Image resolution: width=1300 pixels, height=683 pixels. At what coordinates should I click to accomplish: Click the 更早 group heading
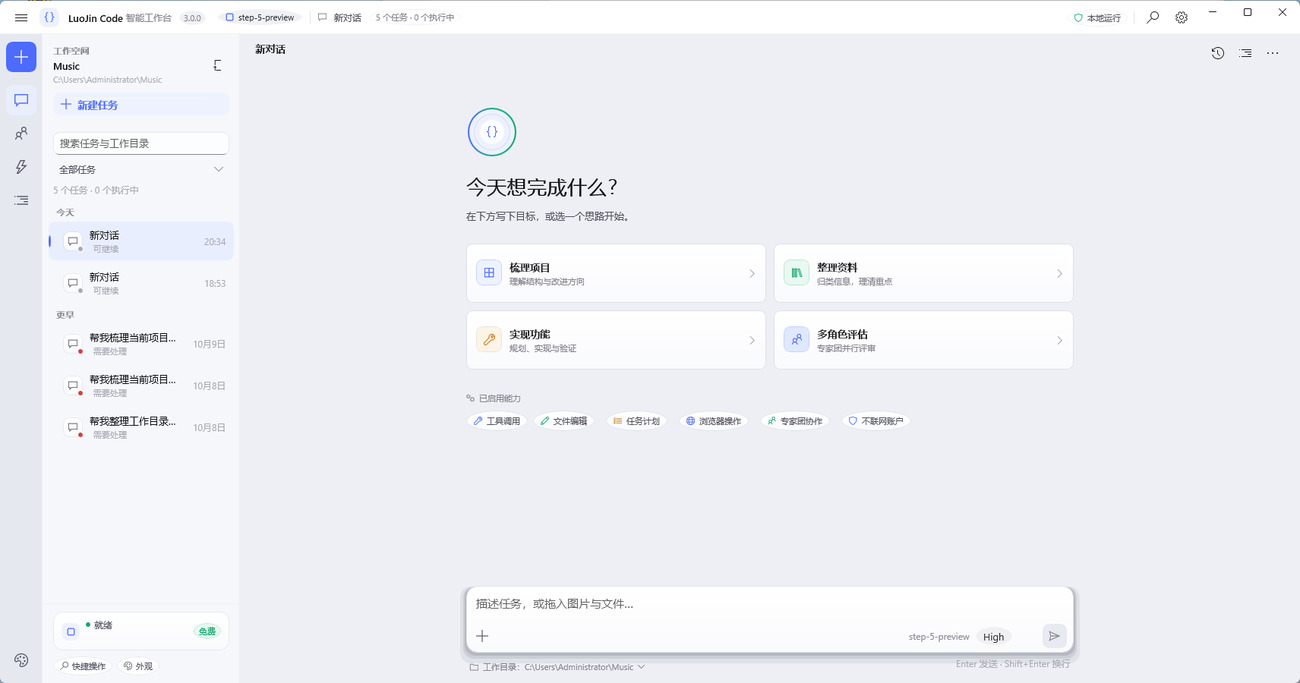[65, 315]
